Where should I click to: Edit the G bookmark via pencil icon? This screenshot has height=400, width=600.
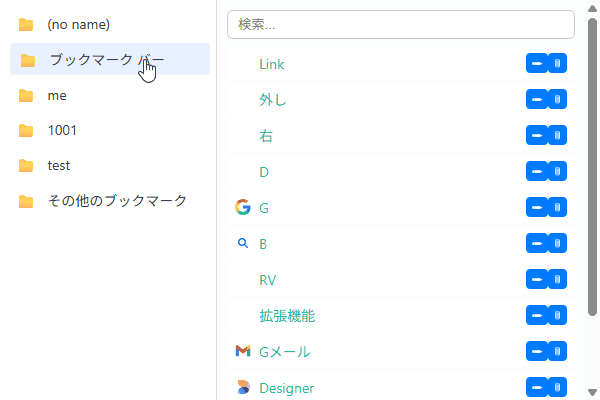point(536,207)
